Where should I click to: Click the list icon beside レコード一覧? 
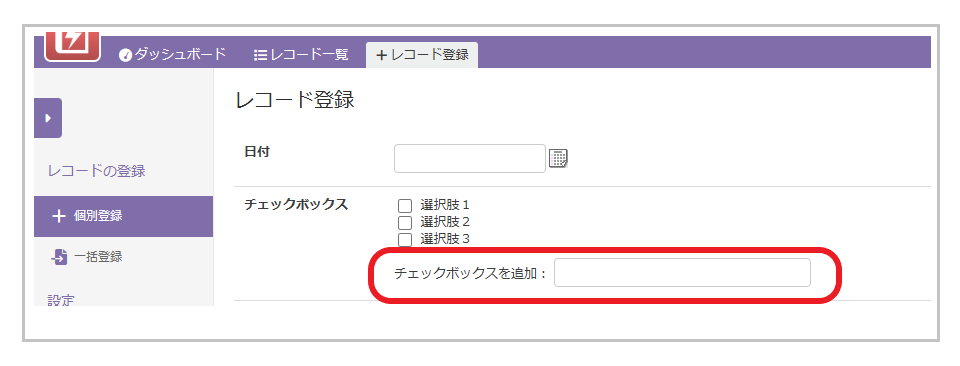tap(260, 55)
